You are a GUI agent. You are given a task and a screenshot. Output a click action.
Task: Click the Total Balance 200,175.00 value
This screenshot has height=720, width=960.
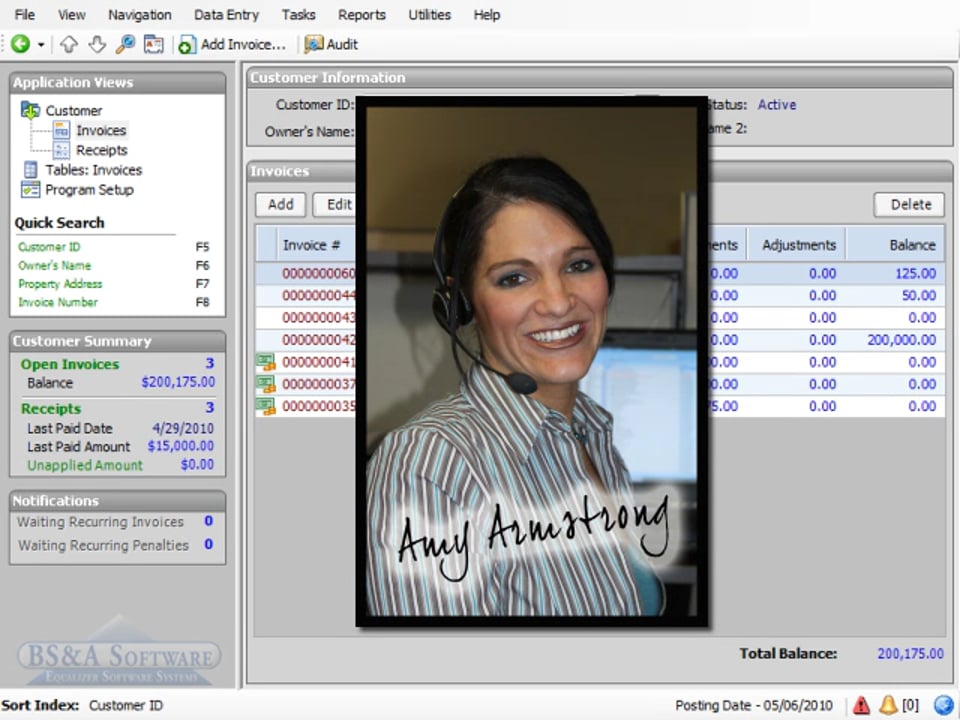tap(910, 653)
